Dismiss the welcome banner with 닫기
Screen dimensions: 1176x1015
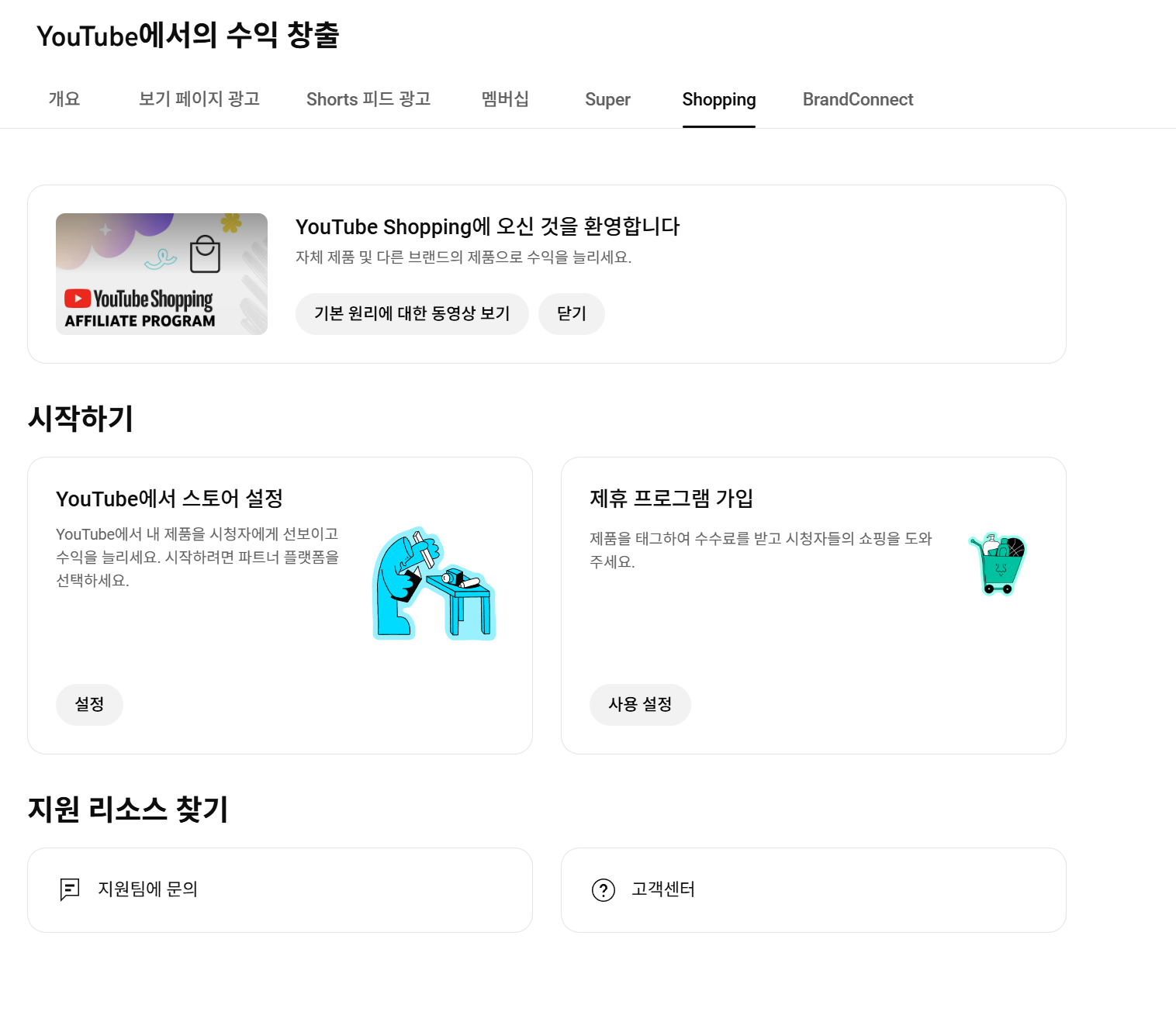coord(572,314)
